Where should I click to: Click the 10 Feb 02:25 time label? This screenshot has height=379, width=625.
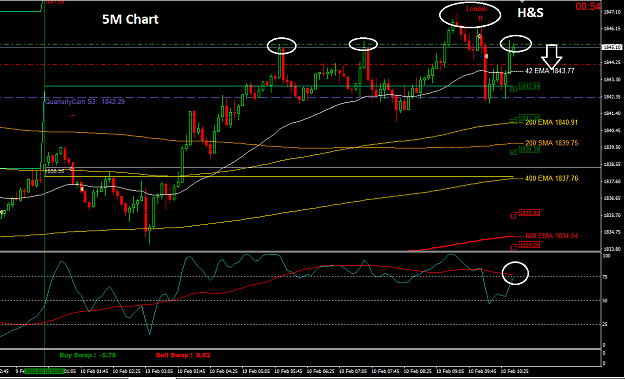coord(128,371)
